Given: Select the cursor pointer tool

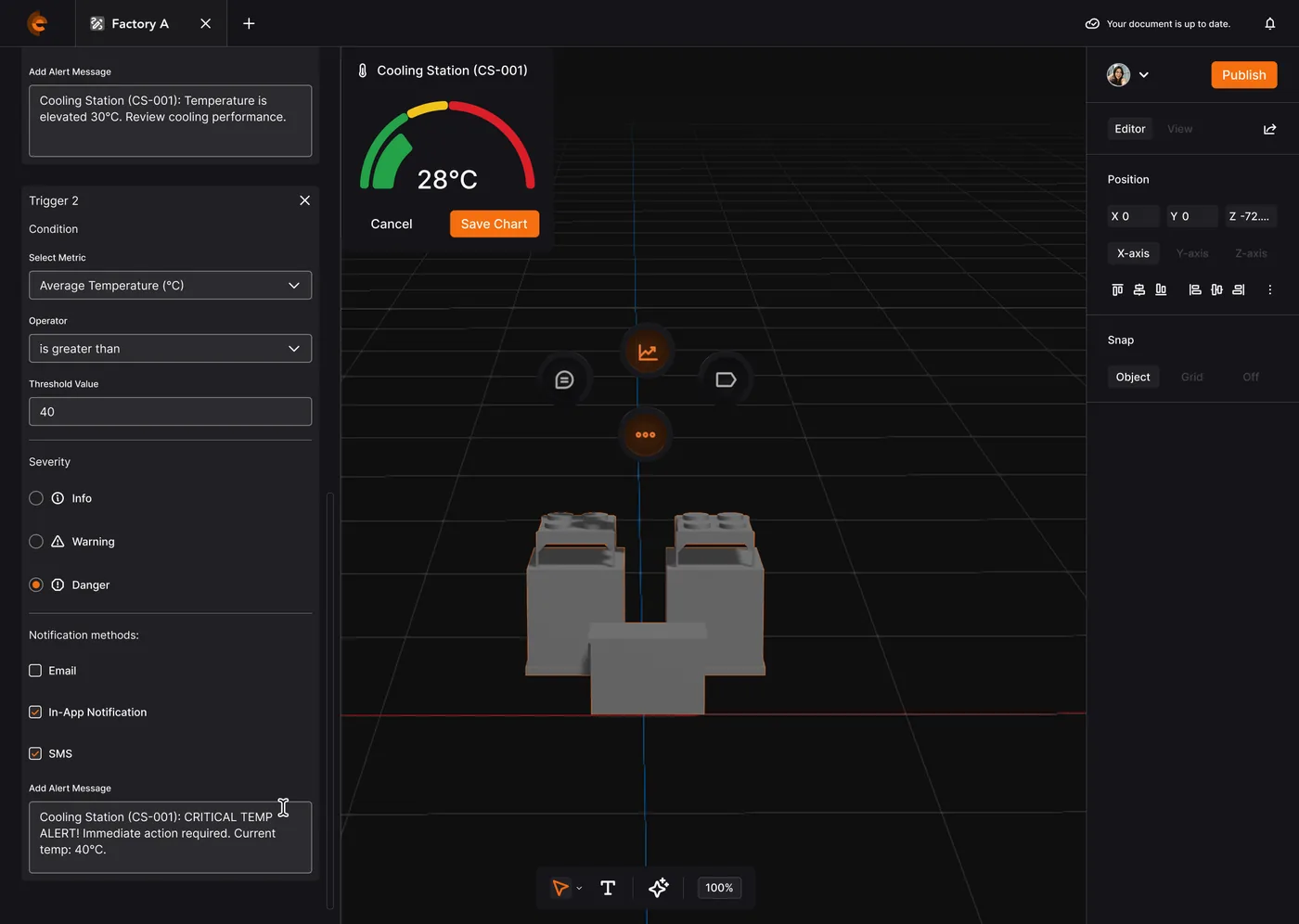Looking at the screenshot, I should (x=559, y=888).
